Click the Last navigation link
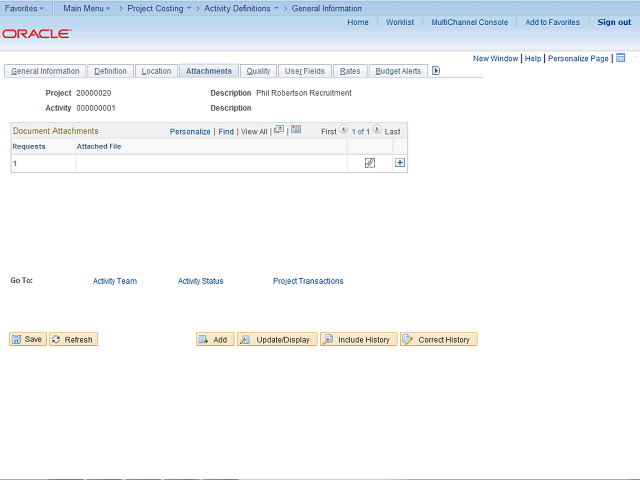640x480 pixels. [392, 132]
